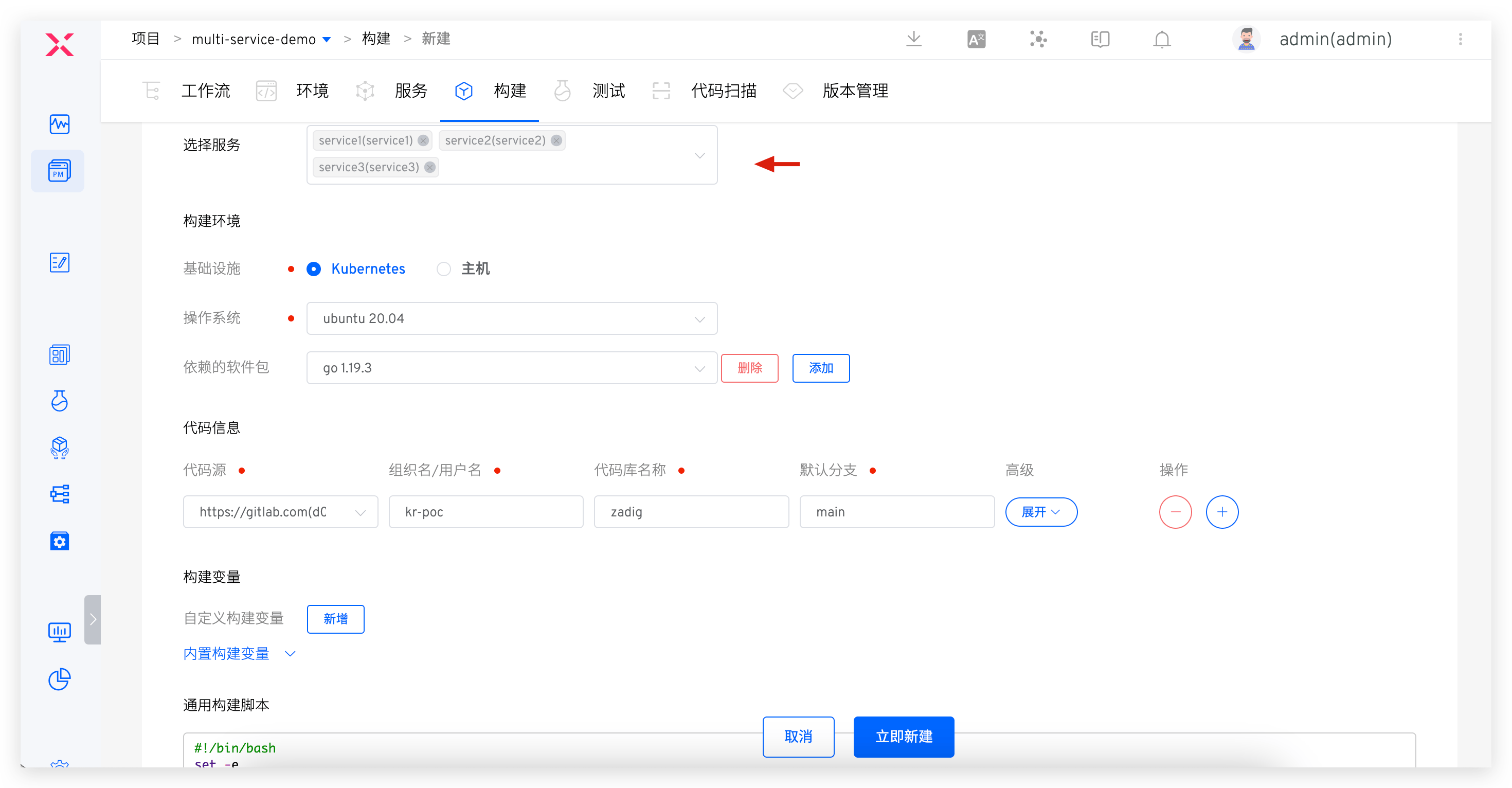
Task: Switch to the 版本管理 tab
Action: pos(836,91)
